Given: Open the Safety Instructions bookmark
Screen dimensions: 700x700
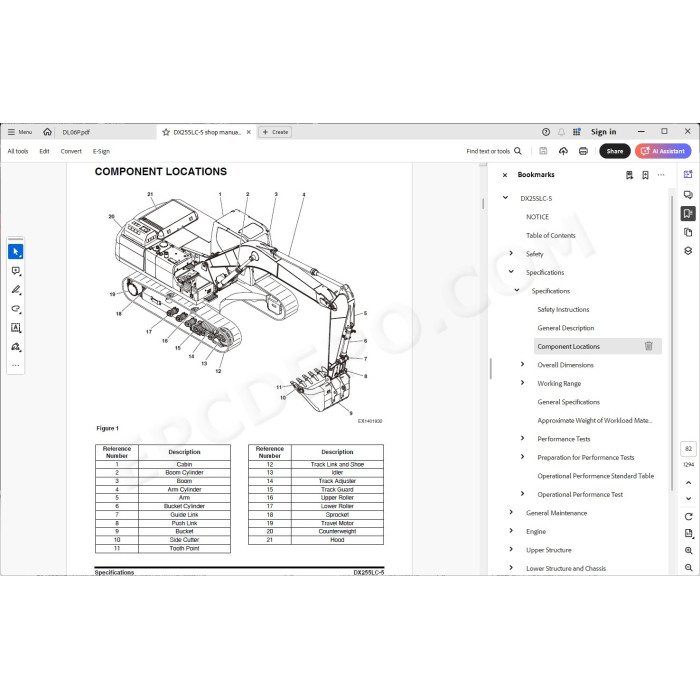Looking at the screenshot, I should tap(563, 309).
